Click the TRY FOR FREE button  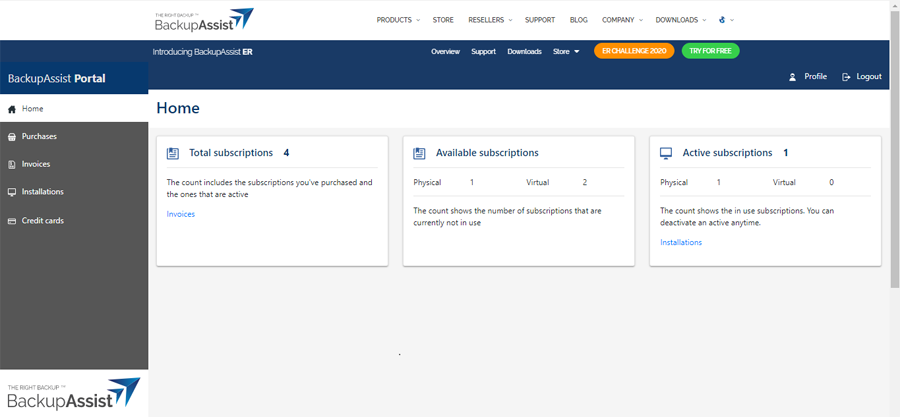[x=711, y=51]
